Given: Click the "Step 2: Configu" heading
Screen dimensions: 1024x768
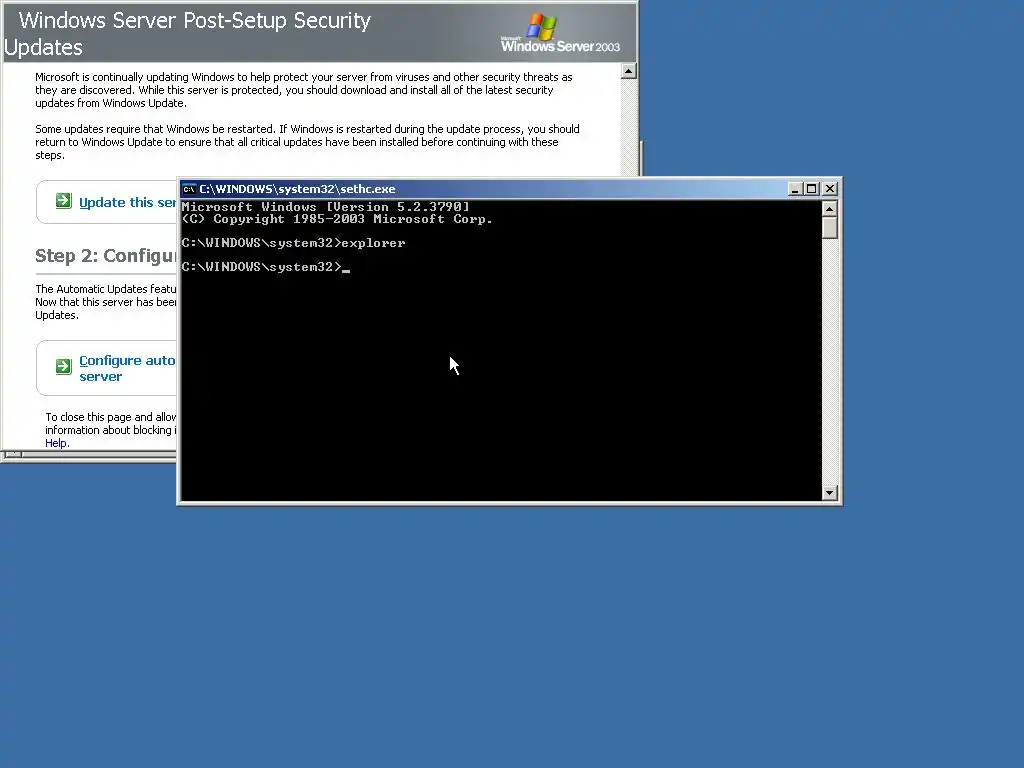Looking at the screenshot, I should coord(106,255).
